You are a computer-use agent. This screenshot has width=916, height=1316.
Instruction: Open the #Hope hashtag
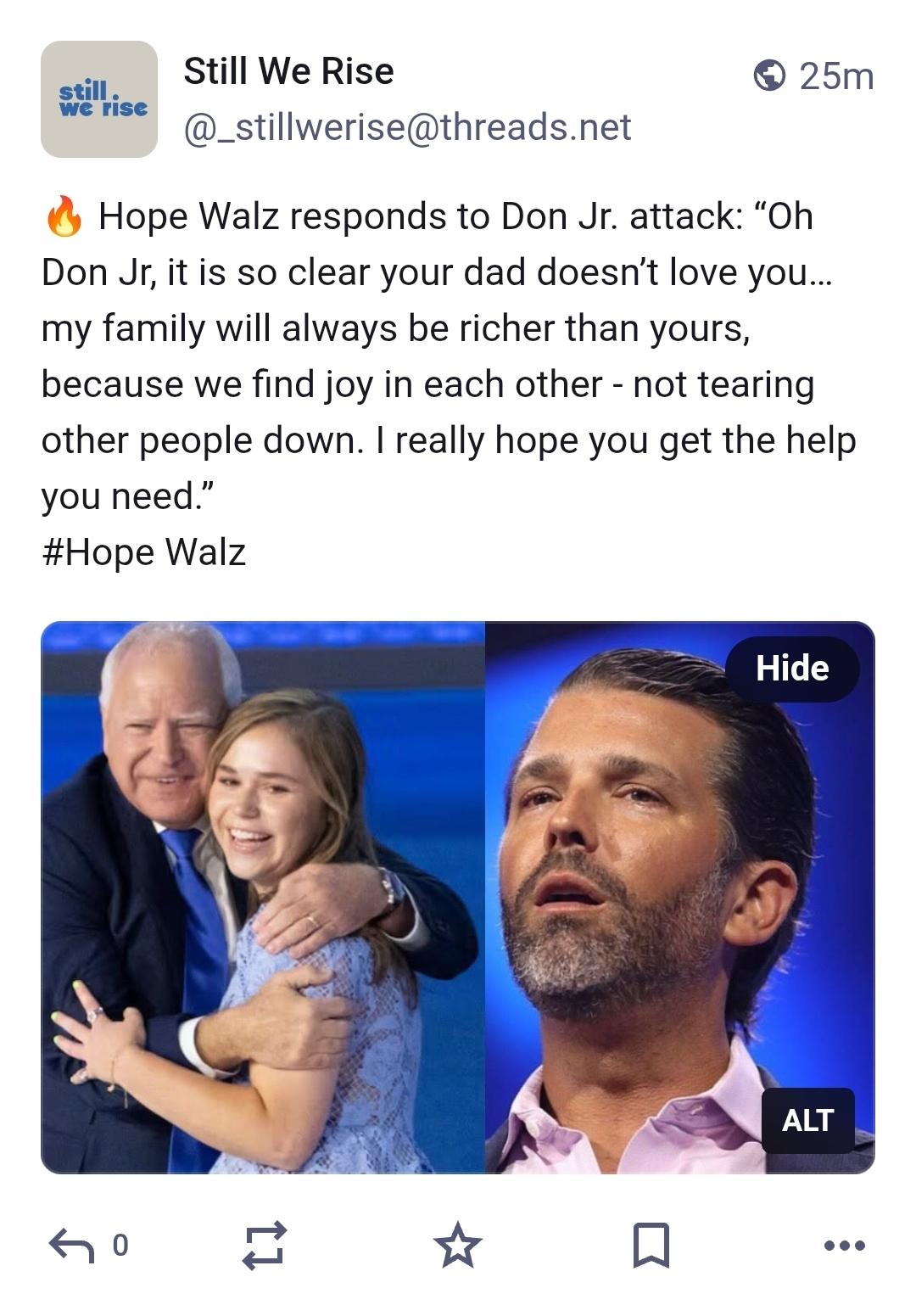[x=98, y=552]
